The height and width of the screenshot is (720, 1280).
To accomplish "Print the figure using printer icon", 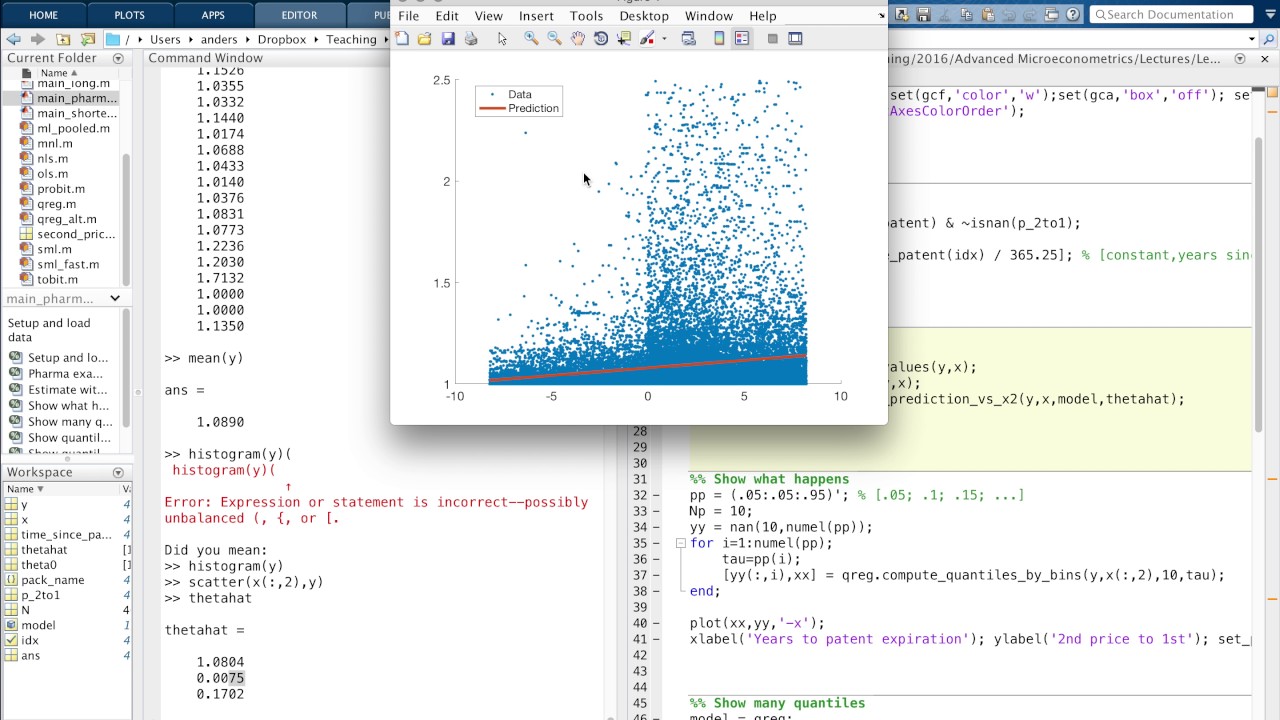I will click(471, 38).
